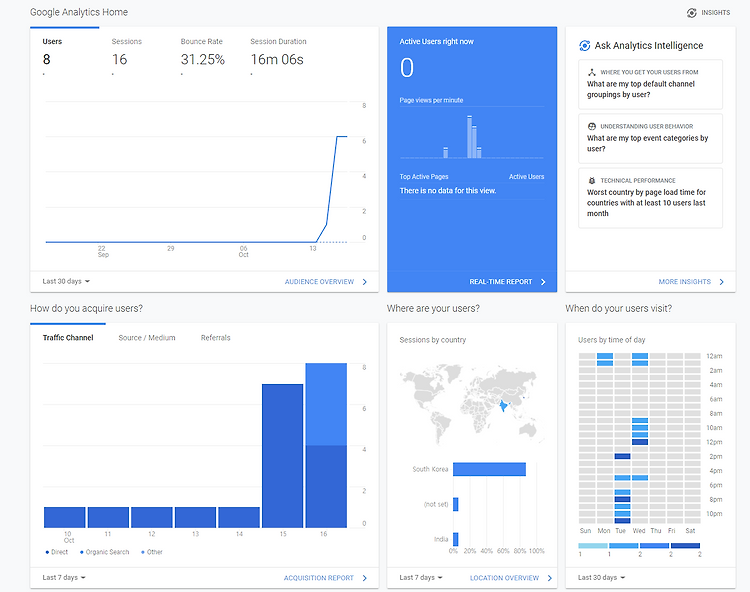The image size is (750, 592).
Task: Click the lightest swatch in heatmap legend
Action: [593, 546]
